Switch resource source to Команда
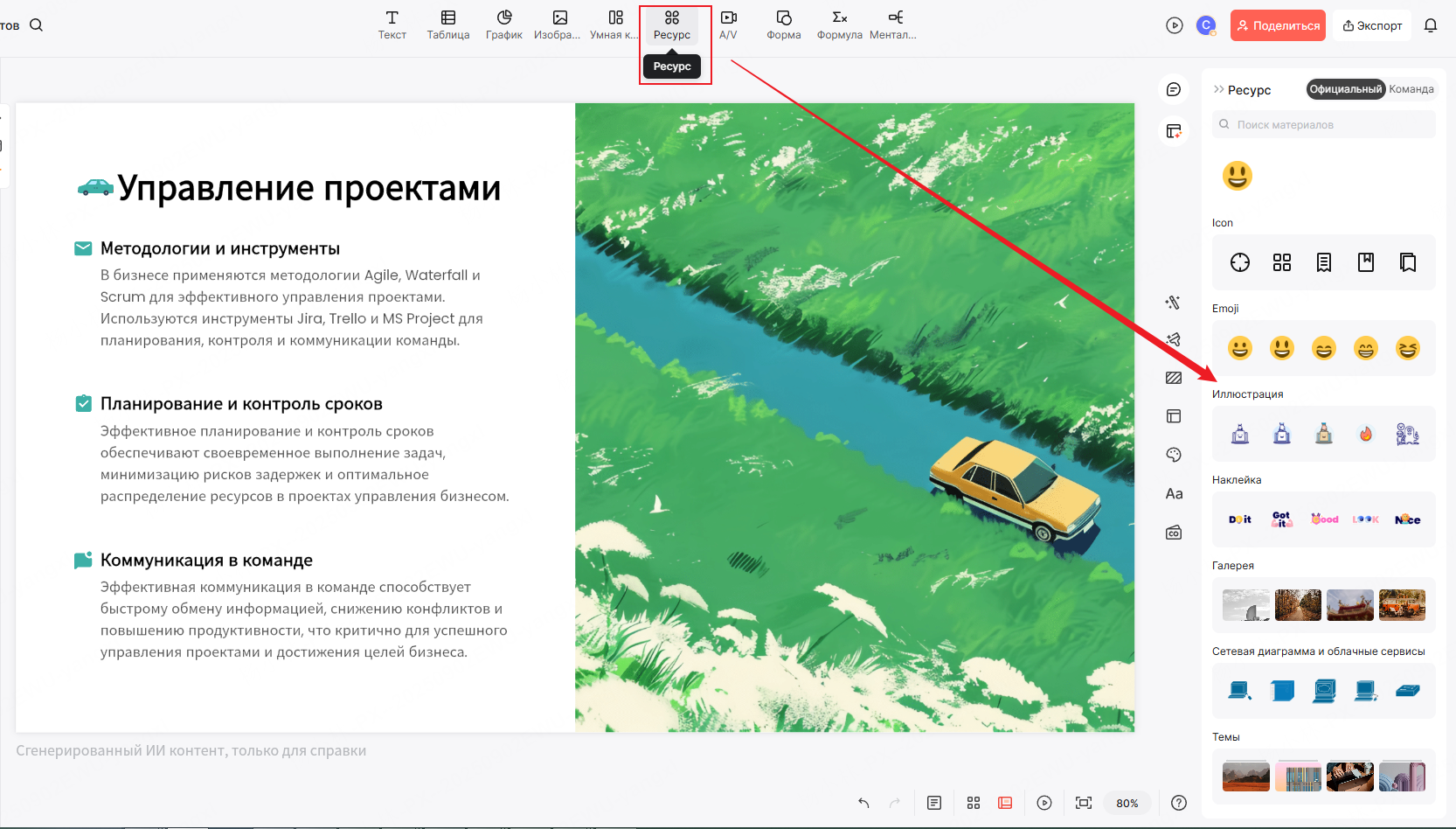The width and height of the screenshot is (1456, 829). 1411,88
